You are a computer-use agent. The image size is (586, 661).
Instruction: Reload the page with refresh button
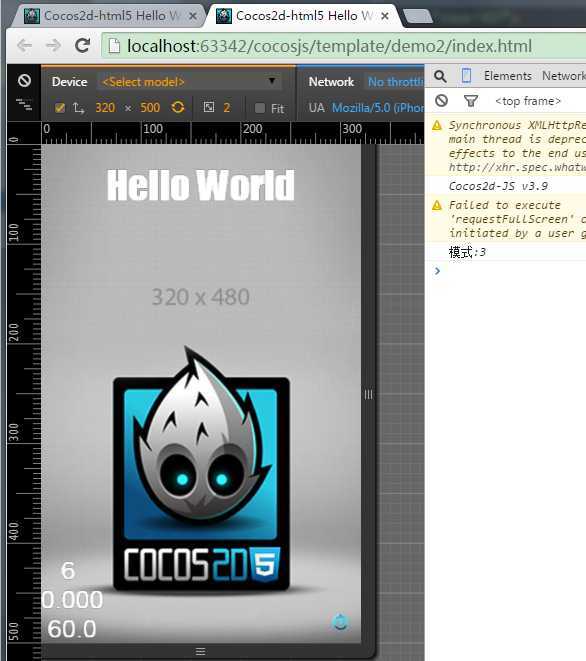(82, 45)
